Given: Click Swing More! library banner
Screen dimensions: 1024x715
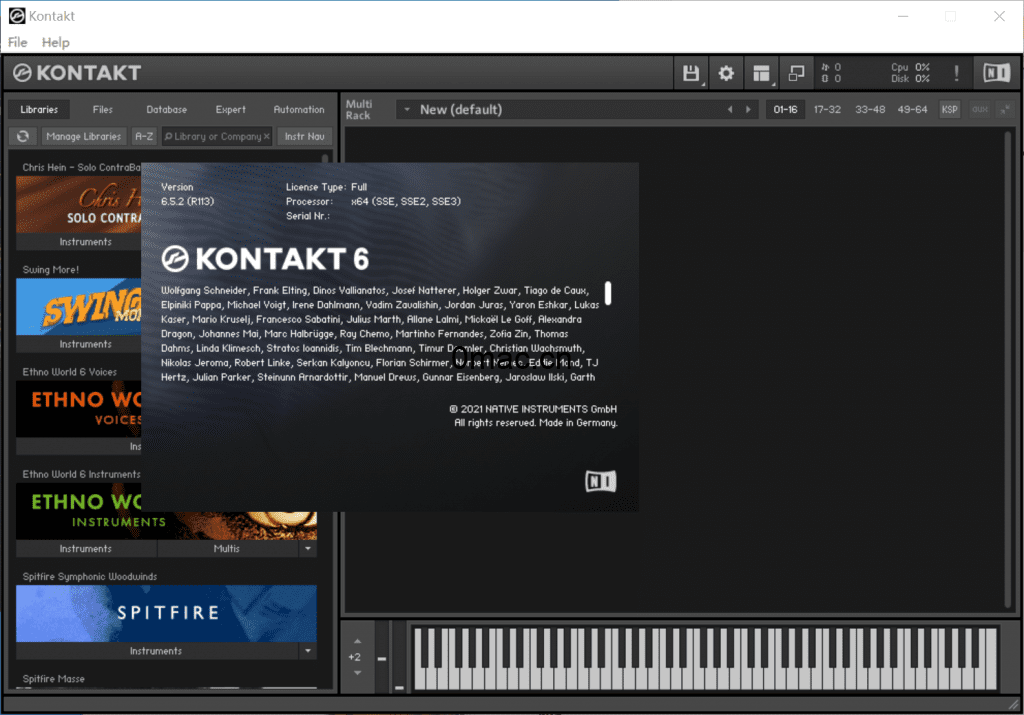Looking at the screenshot, I should coord(79,307).
